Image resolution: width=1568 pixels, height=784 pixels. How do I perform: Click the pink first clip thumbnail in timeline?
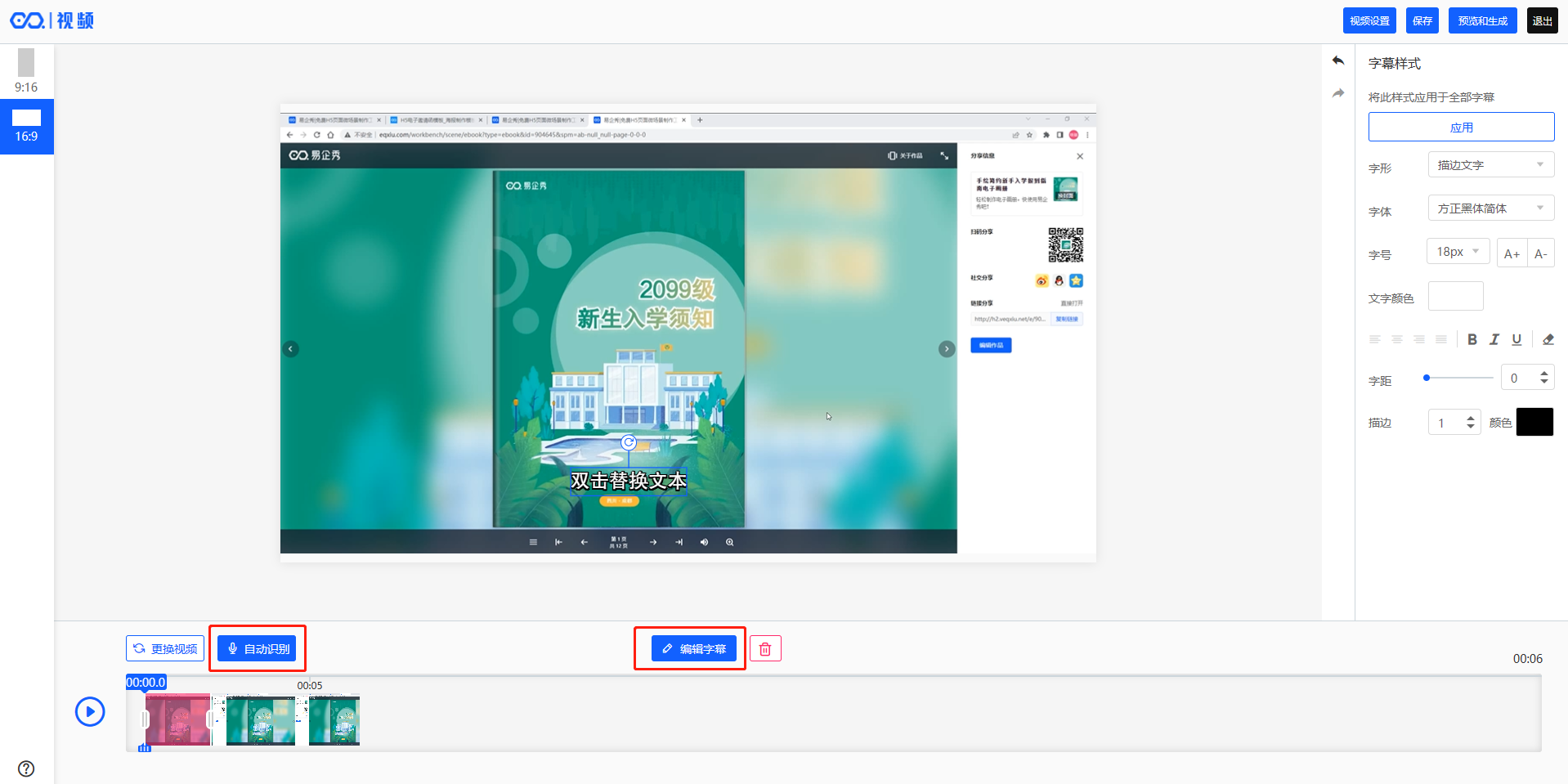(177, 720)
